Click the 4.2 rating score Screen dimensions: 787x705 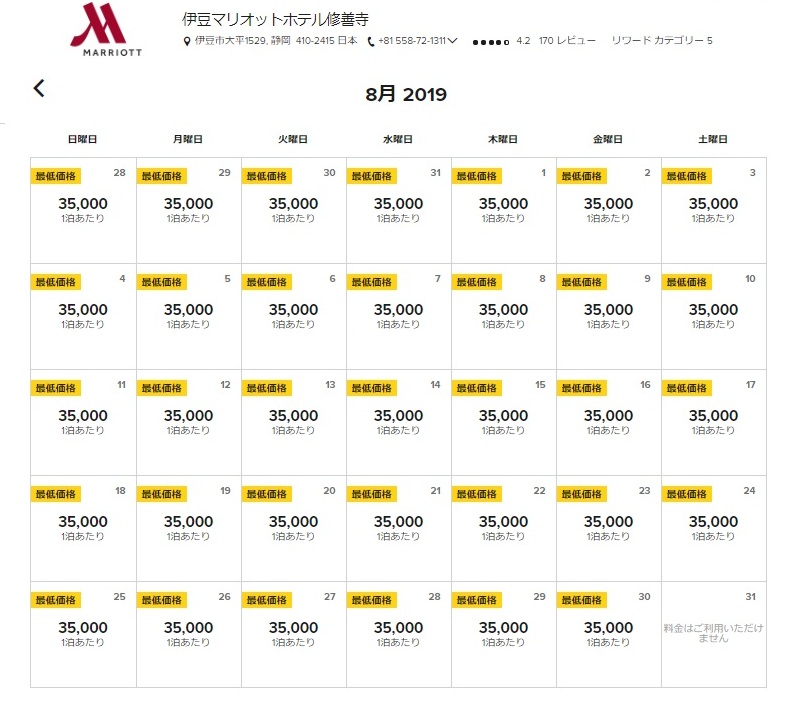pyautogui.click(x=523, y=41)
